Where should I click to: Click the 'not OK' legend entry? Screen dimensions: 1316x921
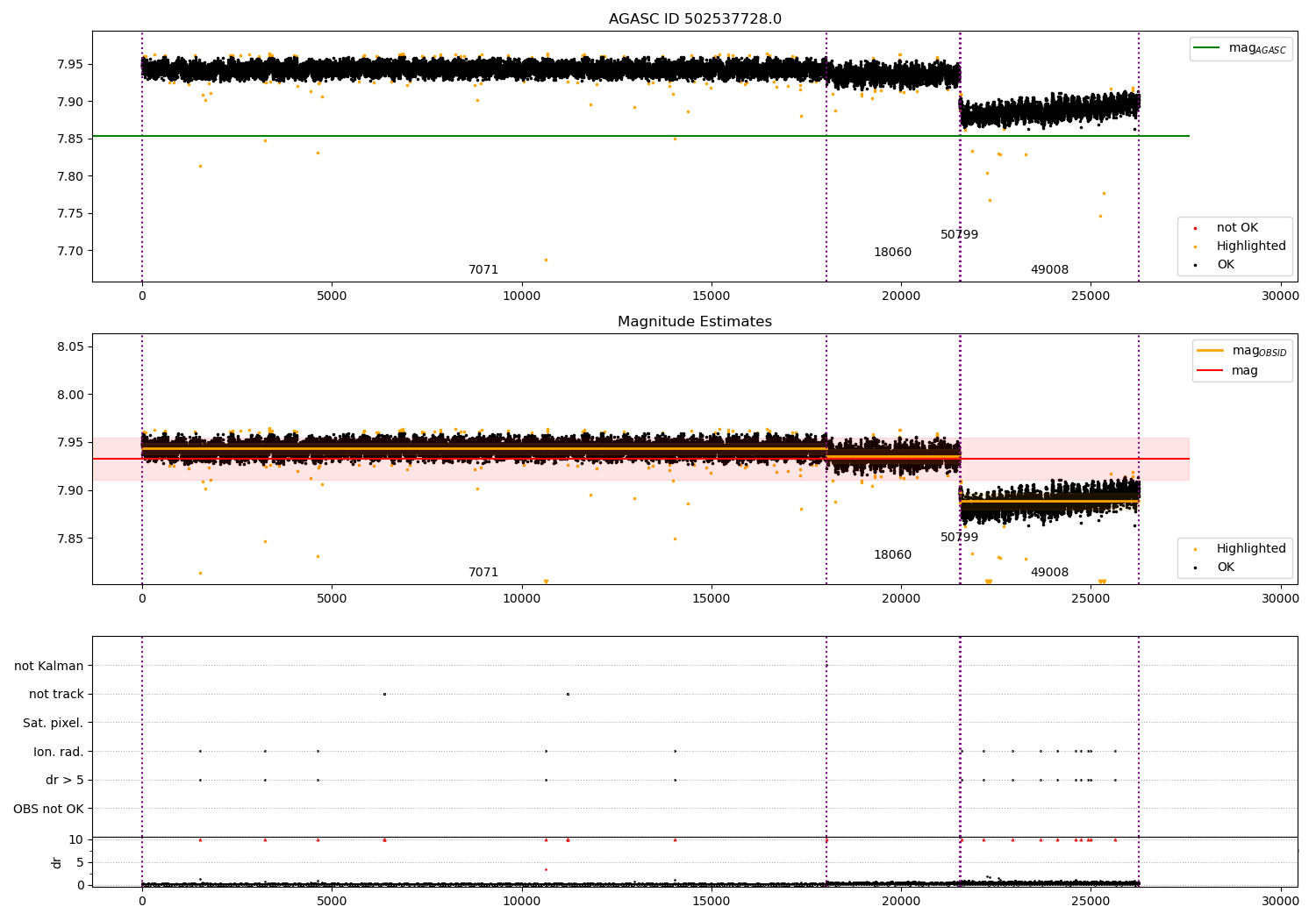click(1237, 228)
